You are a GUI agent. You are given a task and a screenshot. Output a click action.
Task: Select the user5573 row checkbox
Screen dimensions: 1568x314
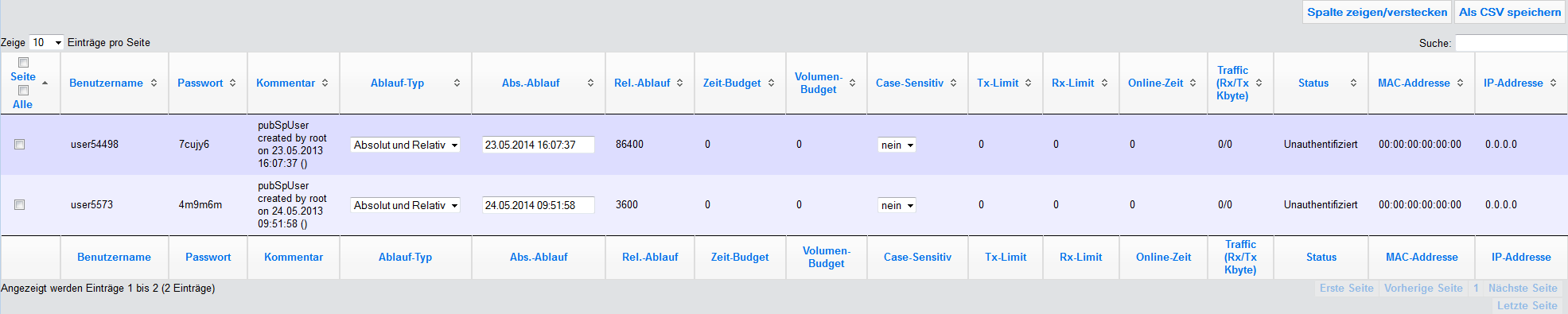tap(20, 205)
